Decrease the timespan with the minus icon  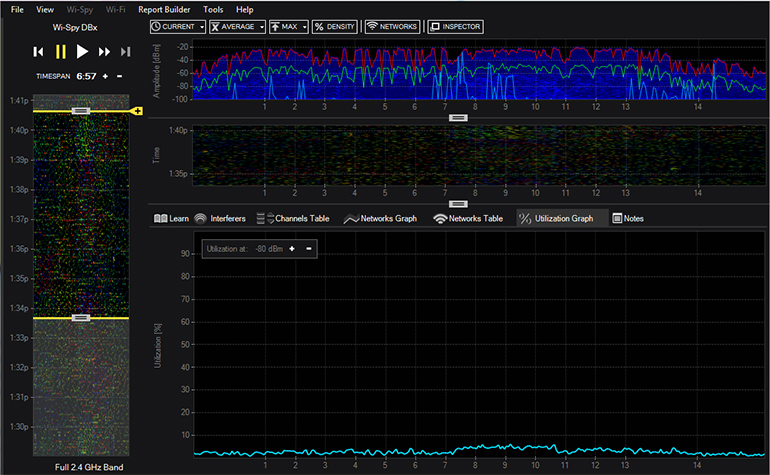[119, 76]
